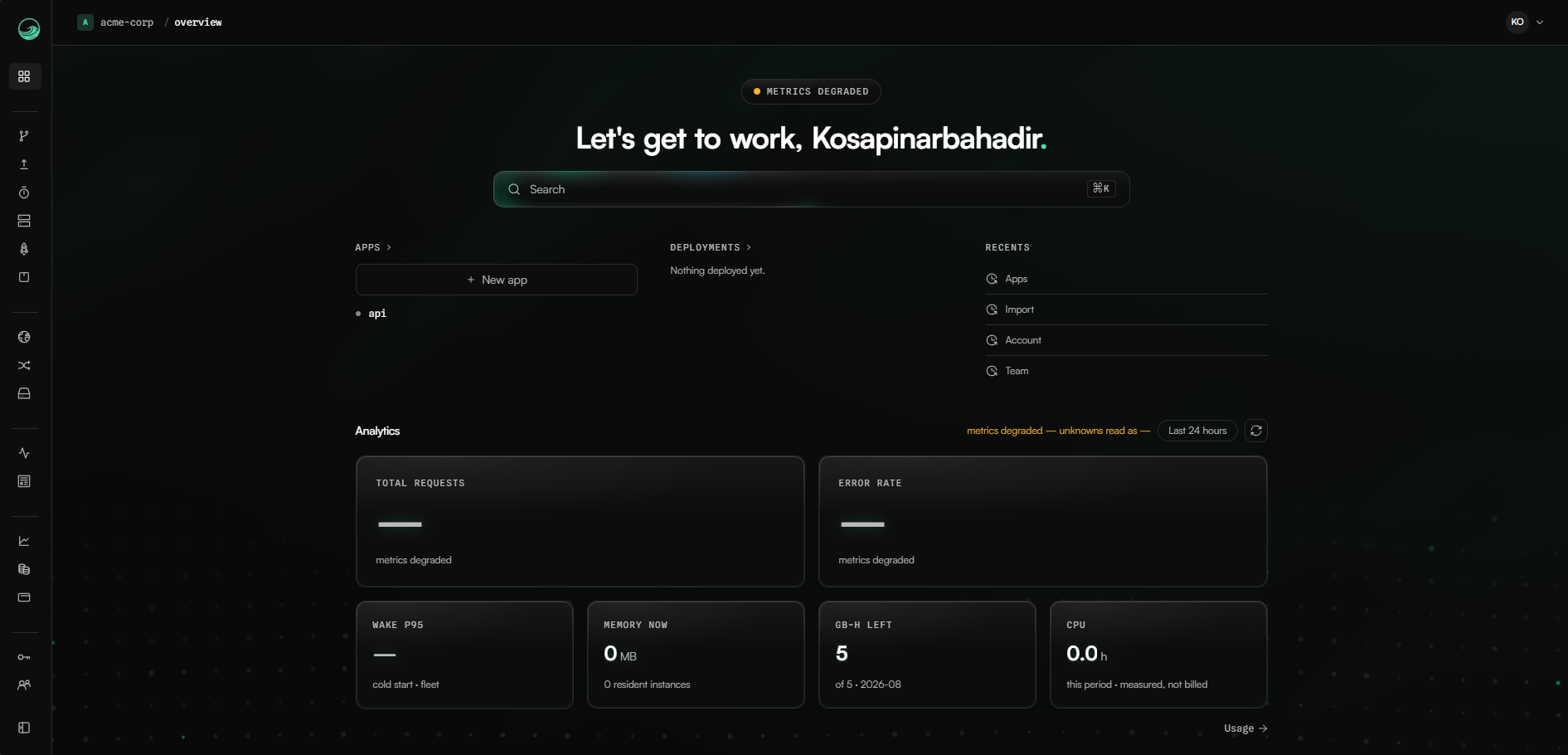
Task: Click the key icon in sidebar
Action: 24,657
